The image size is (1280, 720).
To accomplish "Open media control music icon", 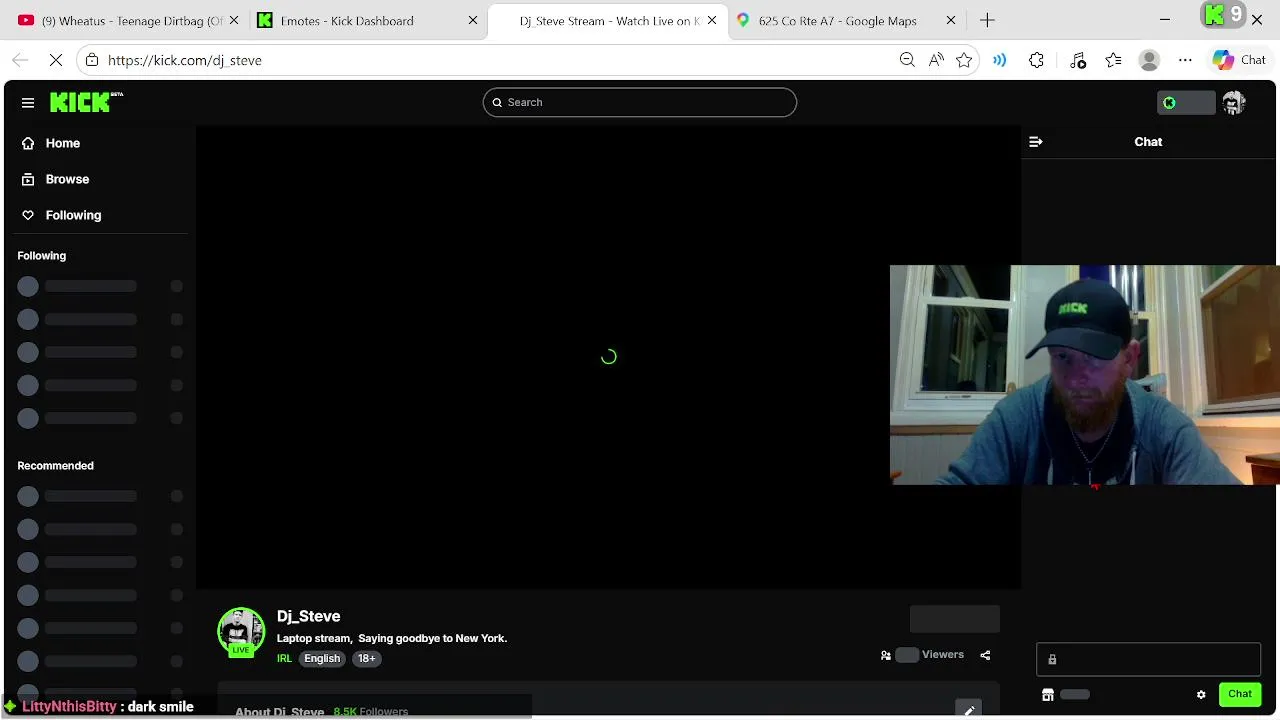I will (x=1078, y=60).
